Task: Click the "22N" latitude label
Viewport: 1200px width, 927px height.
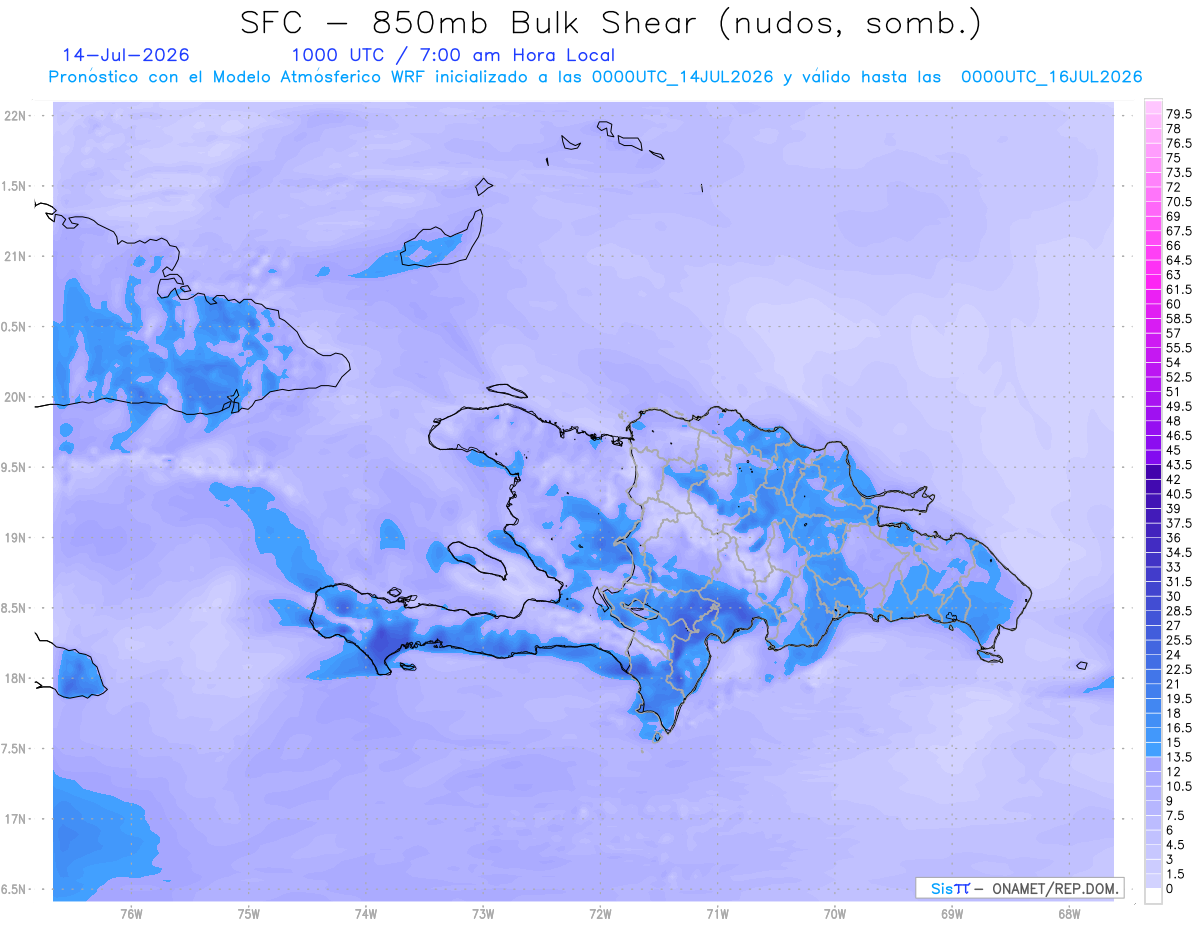Action: (x=15, y=116)
